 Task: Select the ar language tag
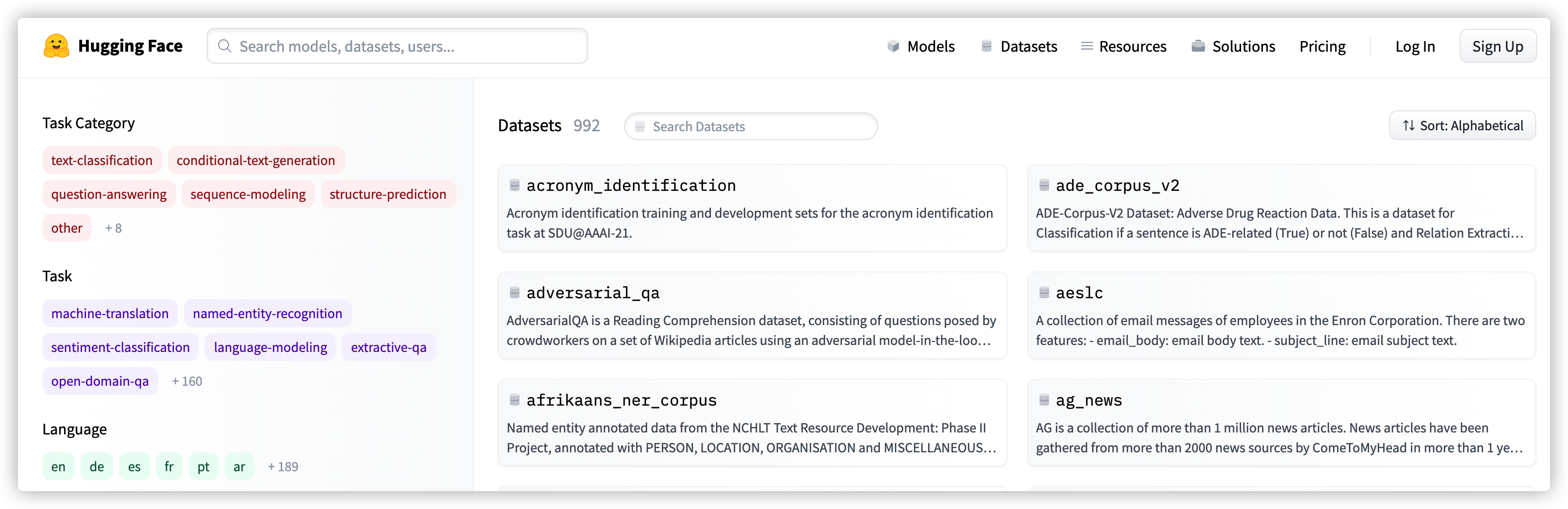tap(239, 466)
